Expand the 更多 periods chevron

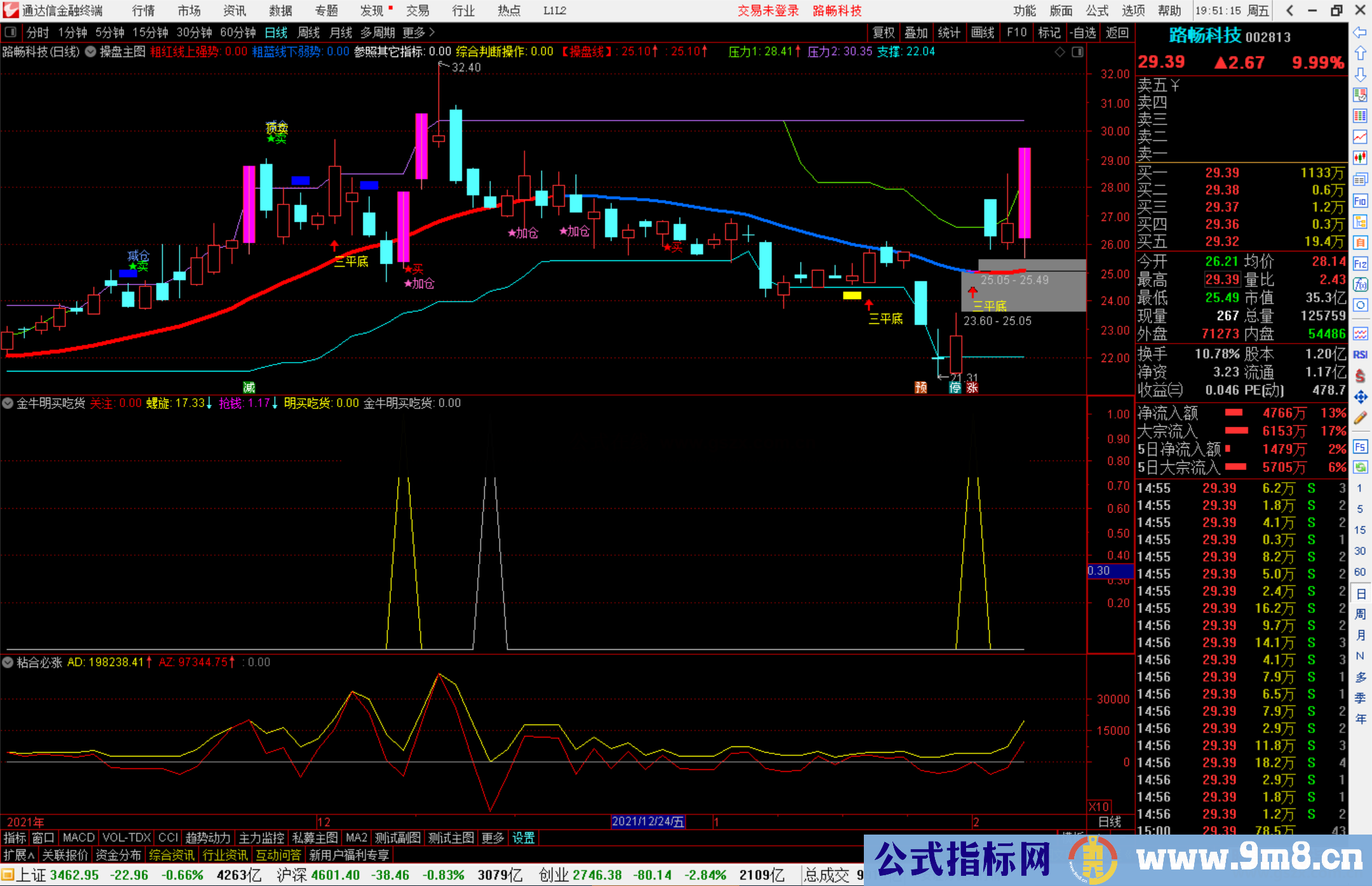pos(432,32)
